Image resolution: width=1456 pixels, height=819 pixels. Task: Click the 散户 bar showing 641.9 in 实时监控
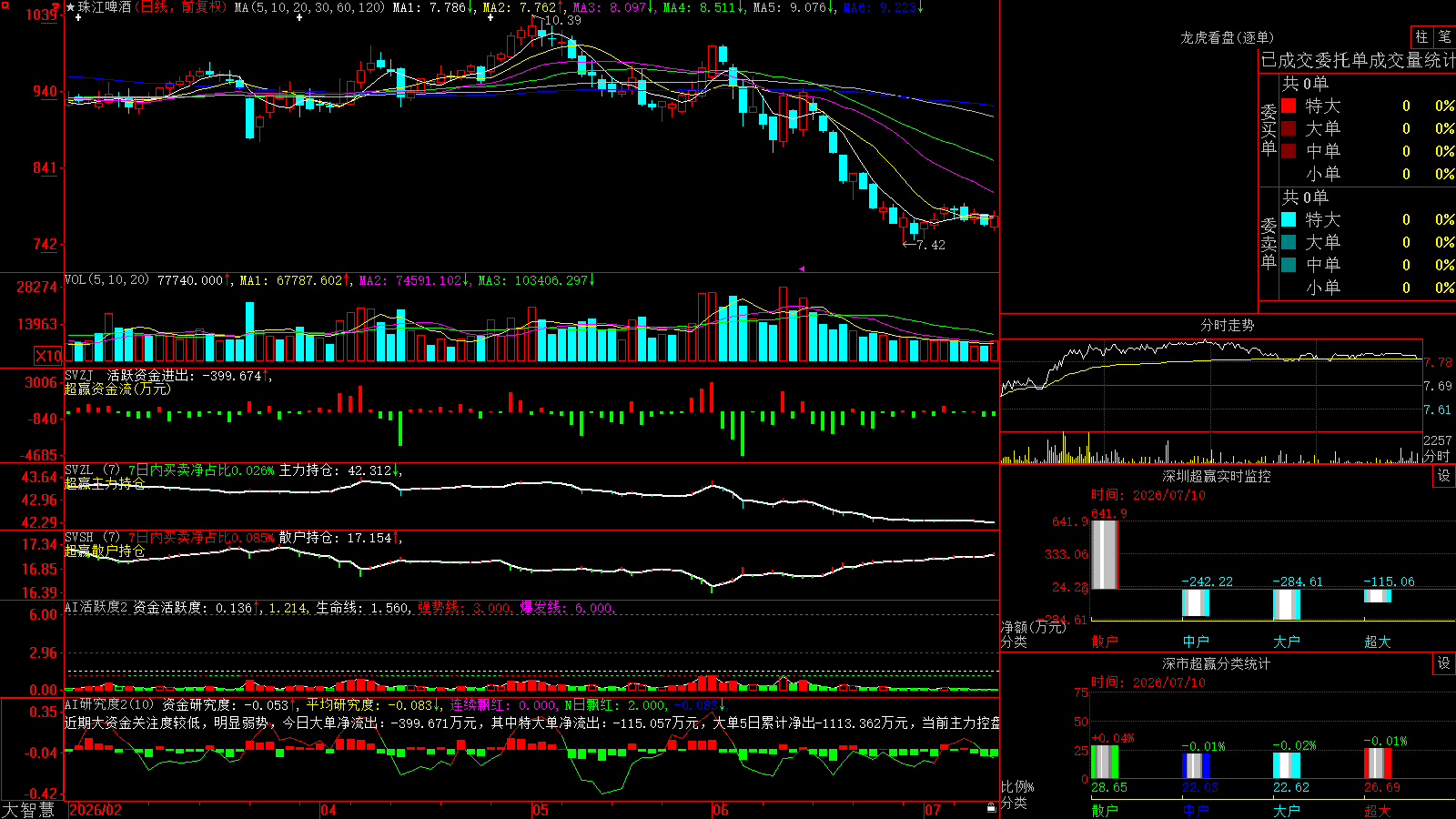1105,554
